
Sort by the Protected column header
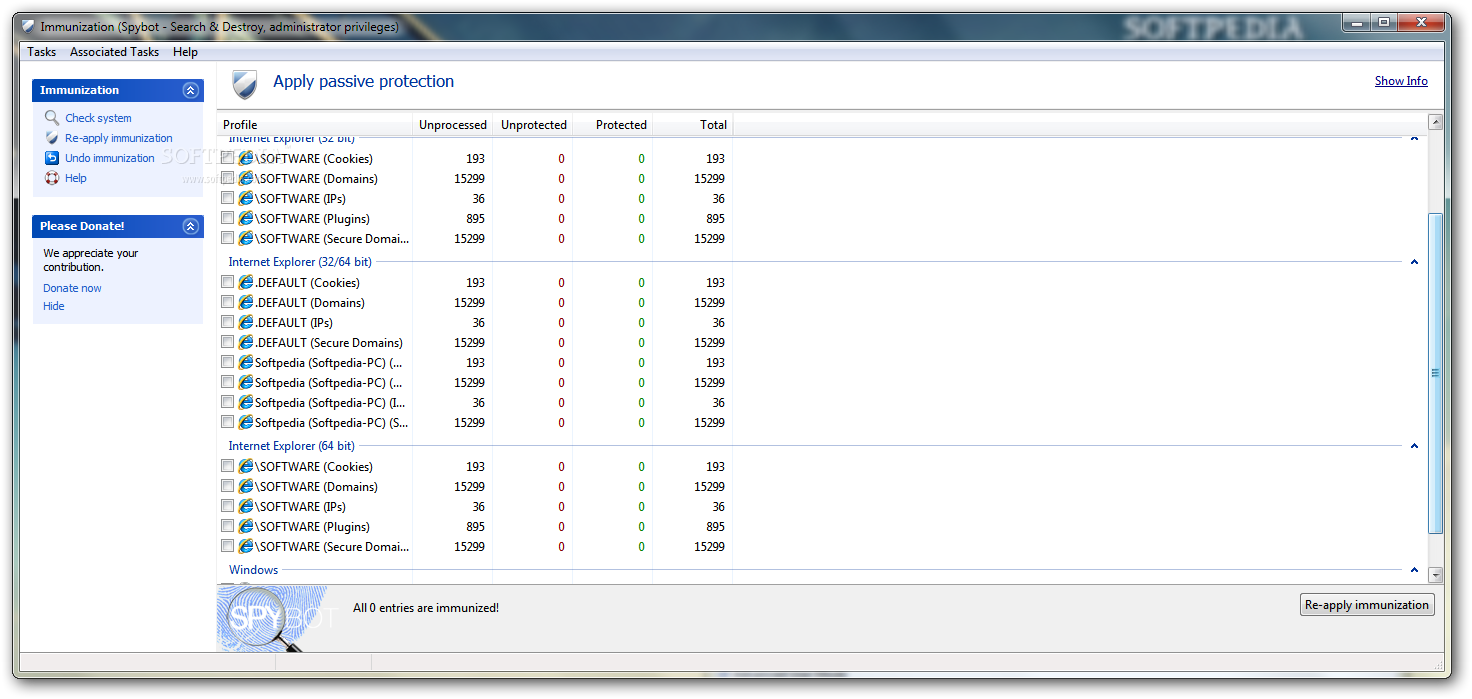tap(613, 125)
